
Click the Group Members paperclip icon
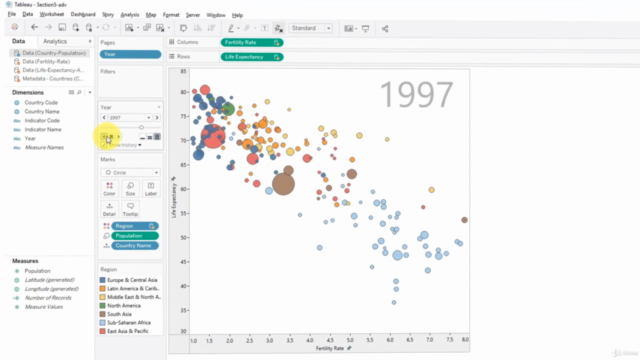tap(247, 28)
